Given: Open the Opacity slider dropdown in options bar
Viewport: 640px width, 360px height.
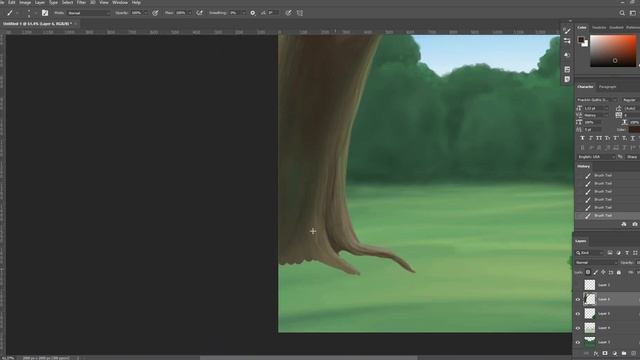Looking at the screenshot, I should pos(145,13).
